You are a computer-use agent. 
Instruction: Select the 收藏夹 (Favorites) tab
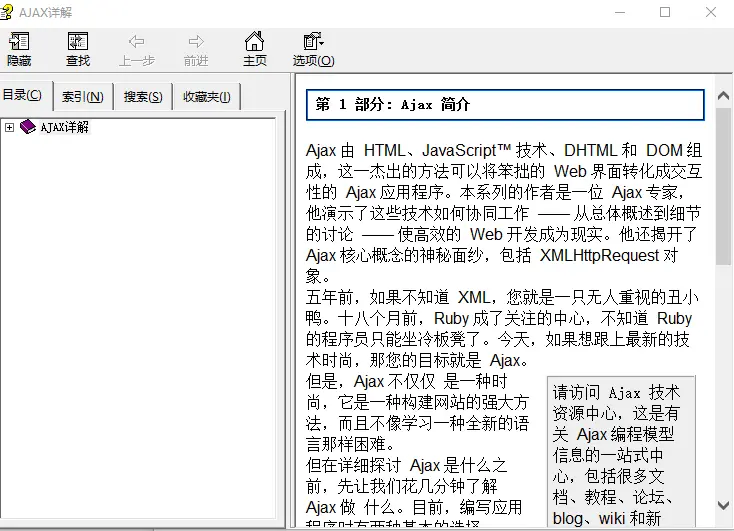click(x=206, y=97)
